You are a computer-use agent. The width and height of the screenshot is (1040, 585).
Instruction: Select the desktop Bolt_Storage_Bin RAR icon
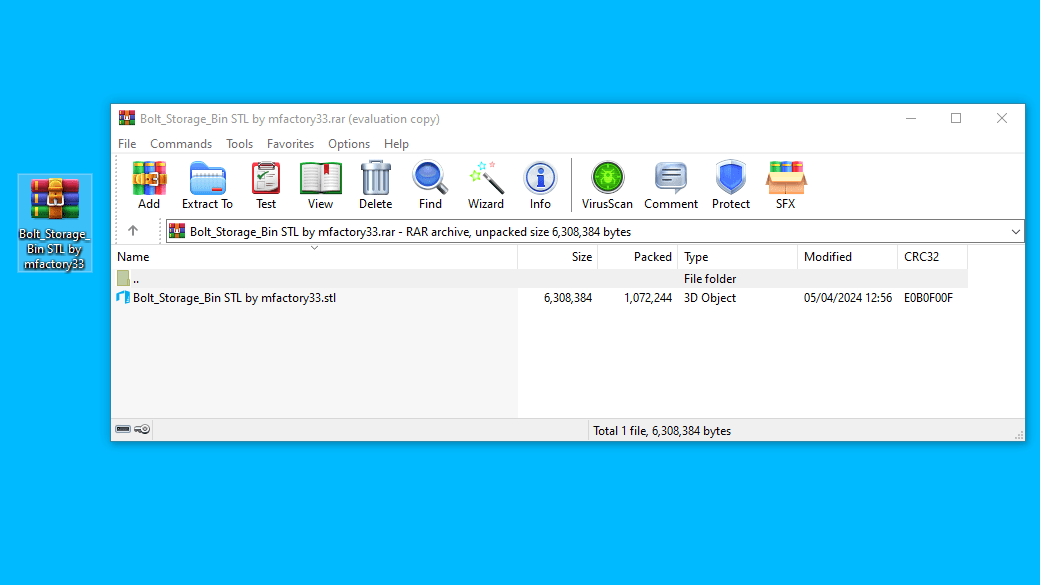54,224
